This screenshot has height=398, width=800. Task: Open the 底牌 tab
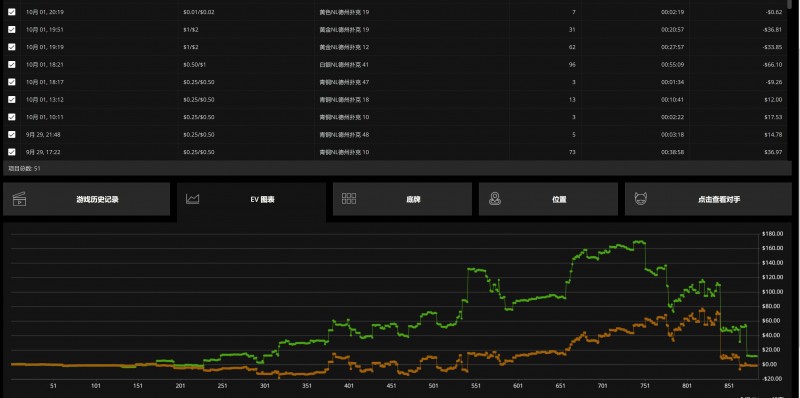[402, 200]
